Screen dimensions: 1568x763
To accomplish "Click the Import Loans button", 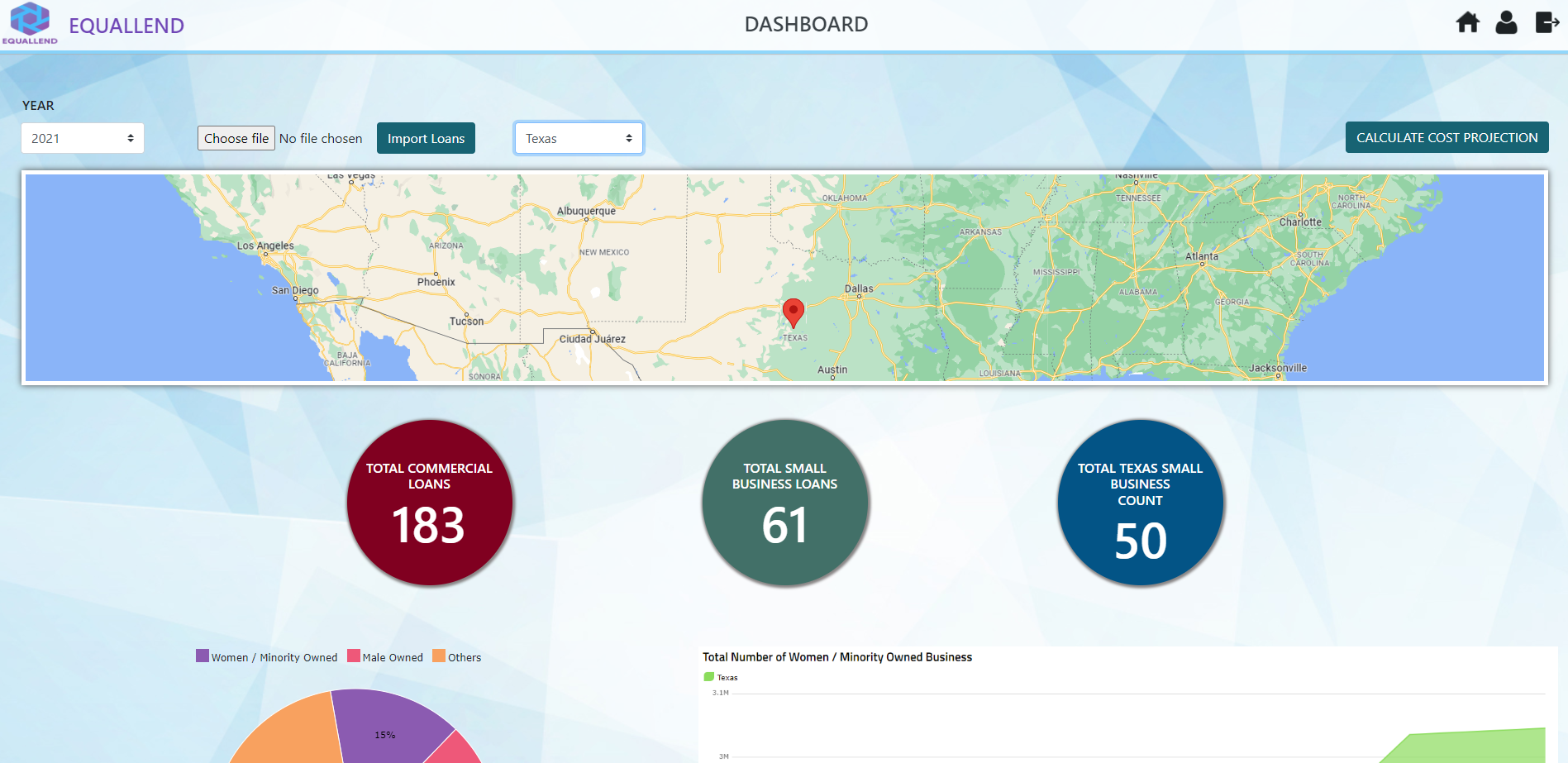I will [x=426, y=138].
